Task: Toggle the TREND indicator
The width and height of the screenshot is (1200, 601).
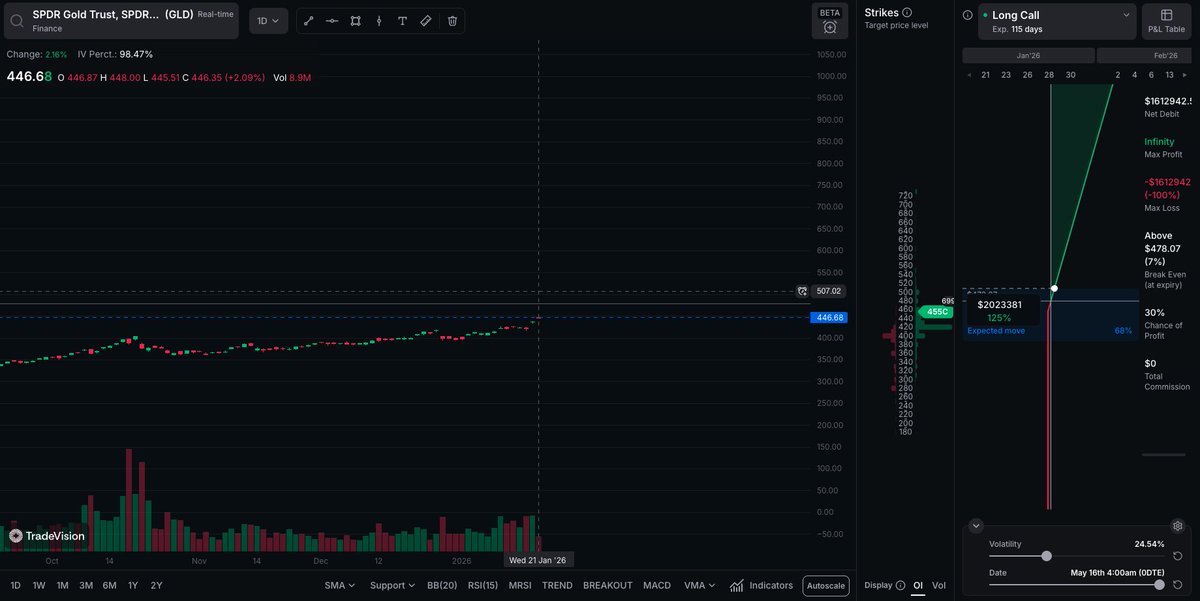Action: (x=557, y=586)
